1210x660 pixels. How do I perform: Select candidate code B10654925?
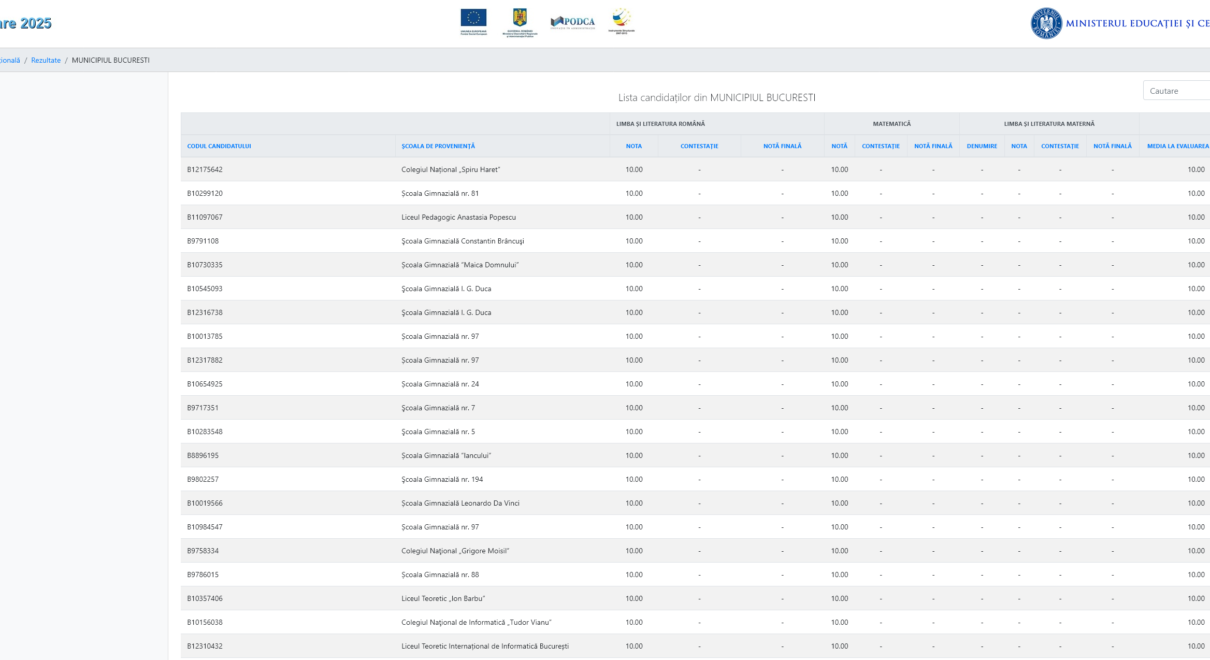205,384
